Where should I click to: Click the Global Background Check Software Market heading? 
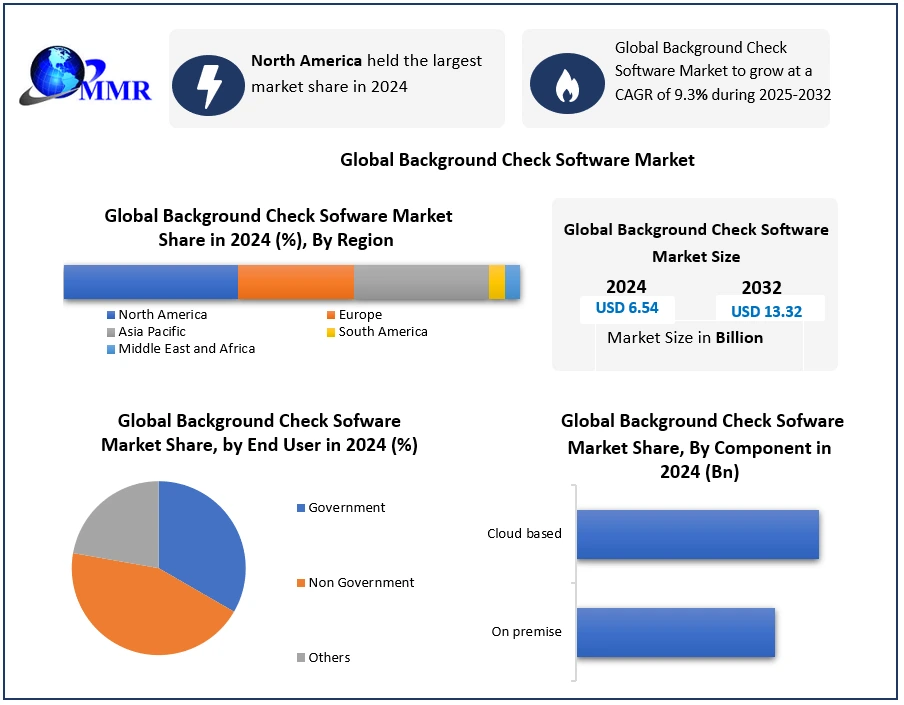pyautogui.click(x=517, y=160)
